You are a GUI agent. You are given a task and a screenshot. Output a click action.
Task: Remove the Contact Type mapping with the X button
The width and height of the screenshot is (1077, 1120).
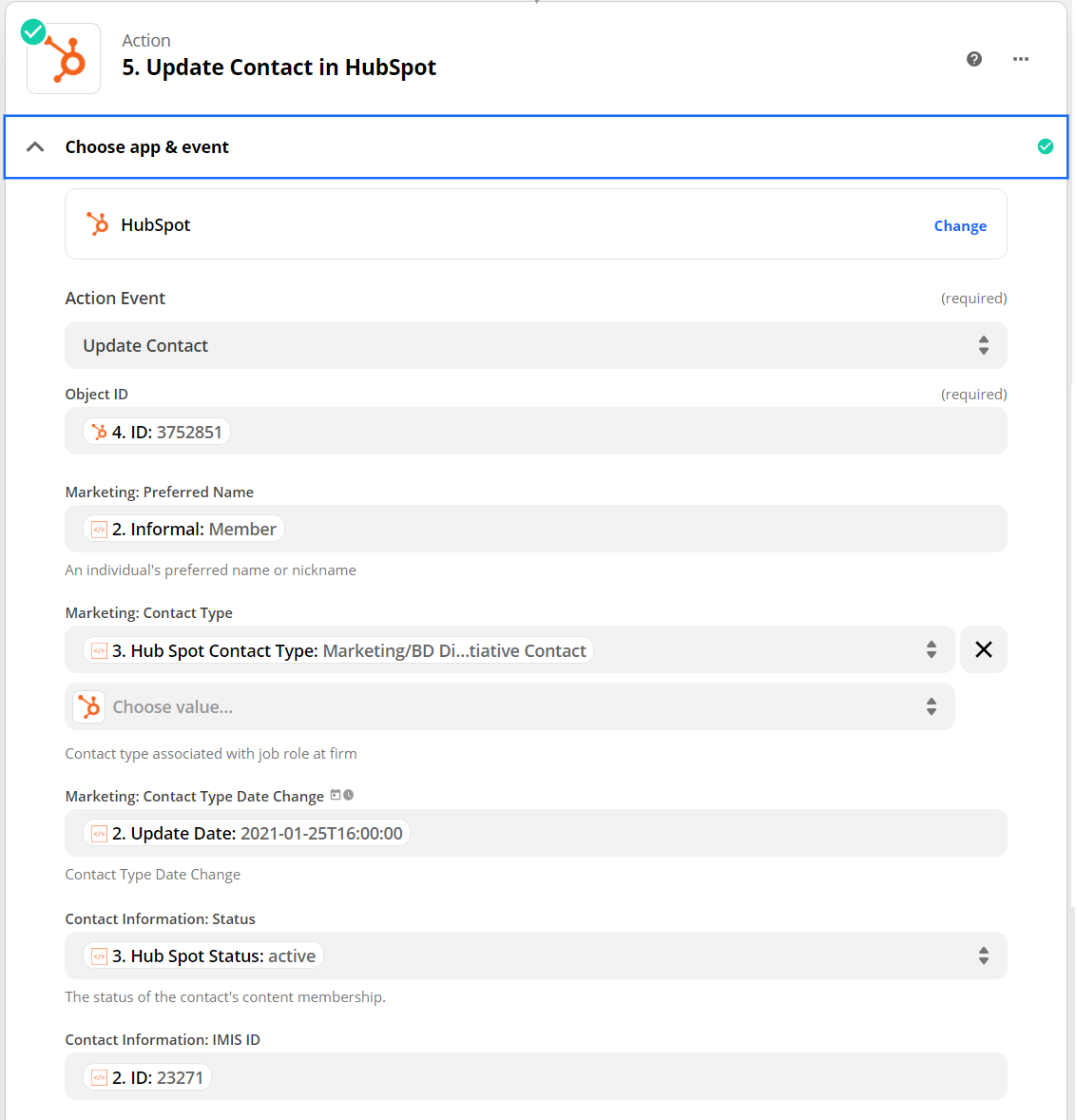coord(983,649)
